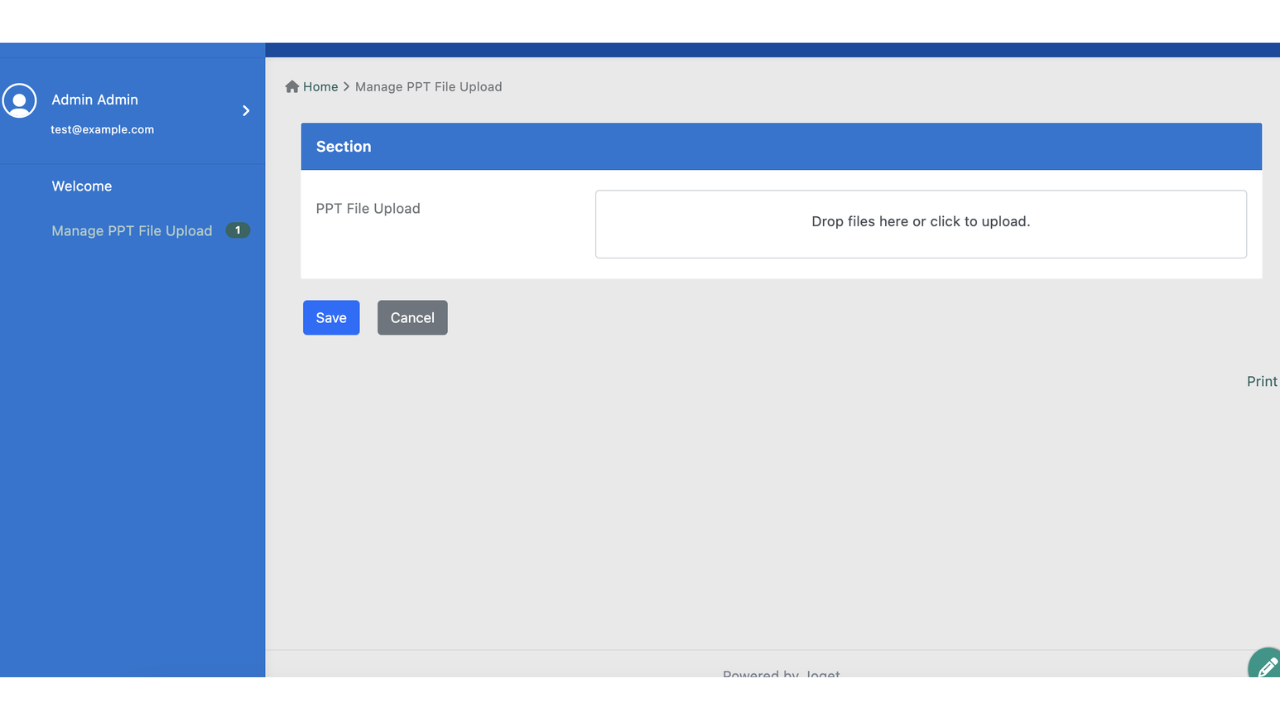Screen dimensions: 1280x720
Task: Open the green pencil edit icon
Action: [x=1266, y=665]
